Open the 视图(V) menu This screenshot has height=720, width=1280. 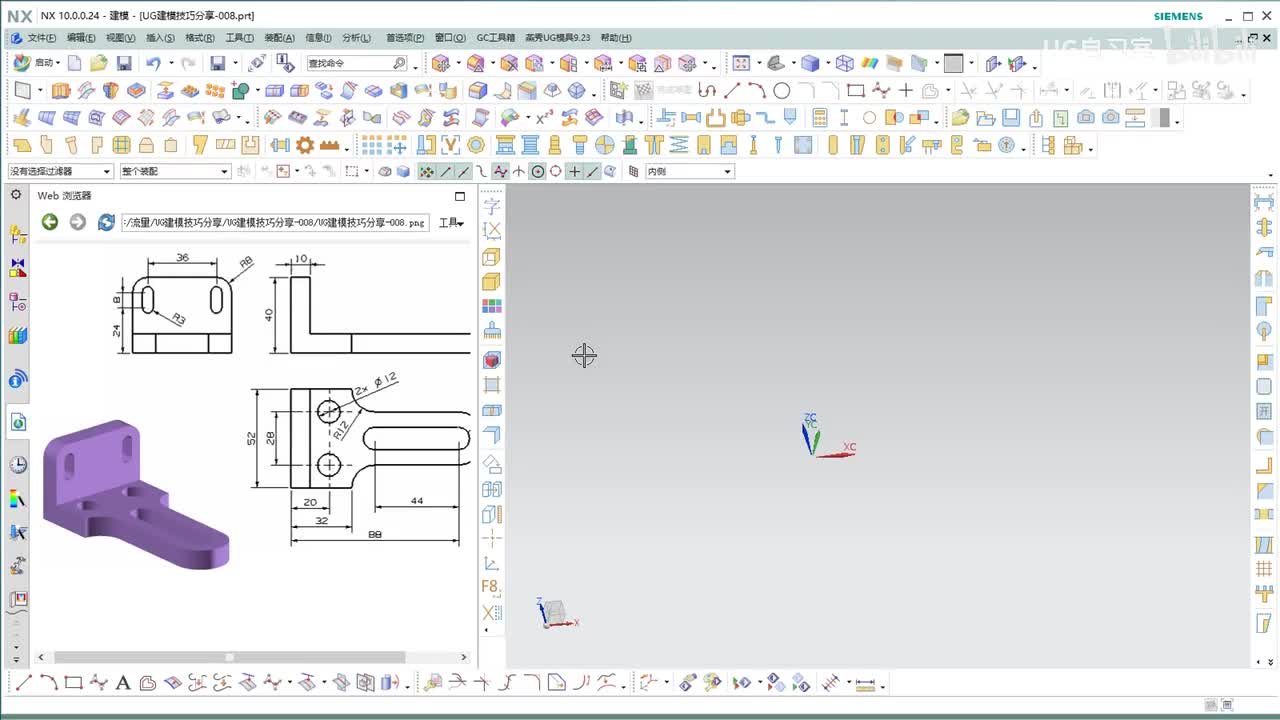click(121, 38)
